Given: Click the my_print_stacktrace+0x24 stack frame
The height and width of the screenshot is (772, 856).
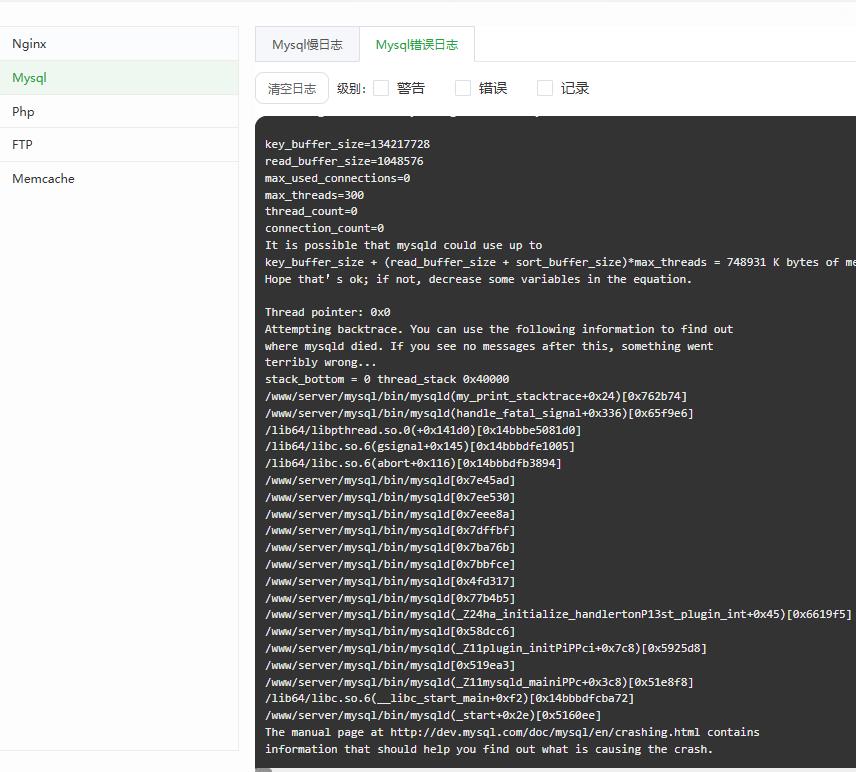Looking at the screenshot, I should pyautogui.click(x=476, y=396).
